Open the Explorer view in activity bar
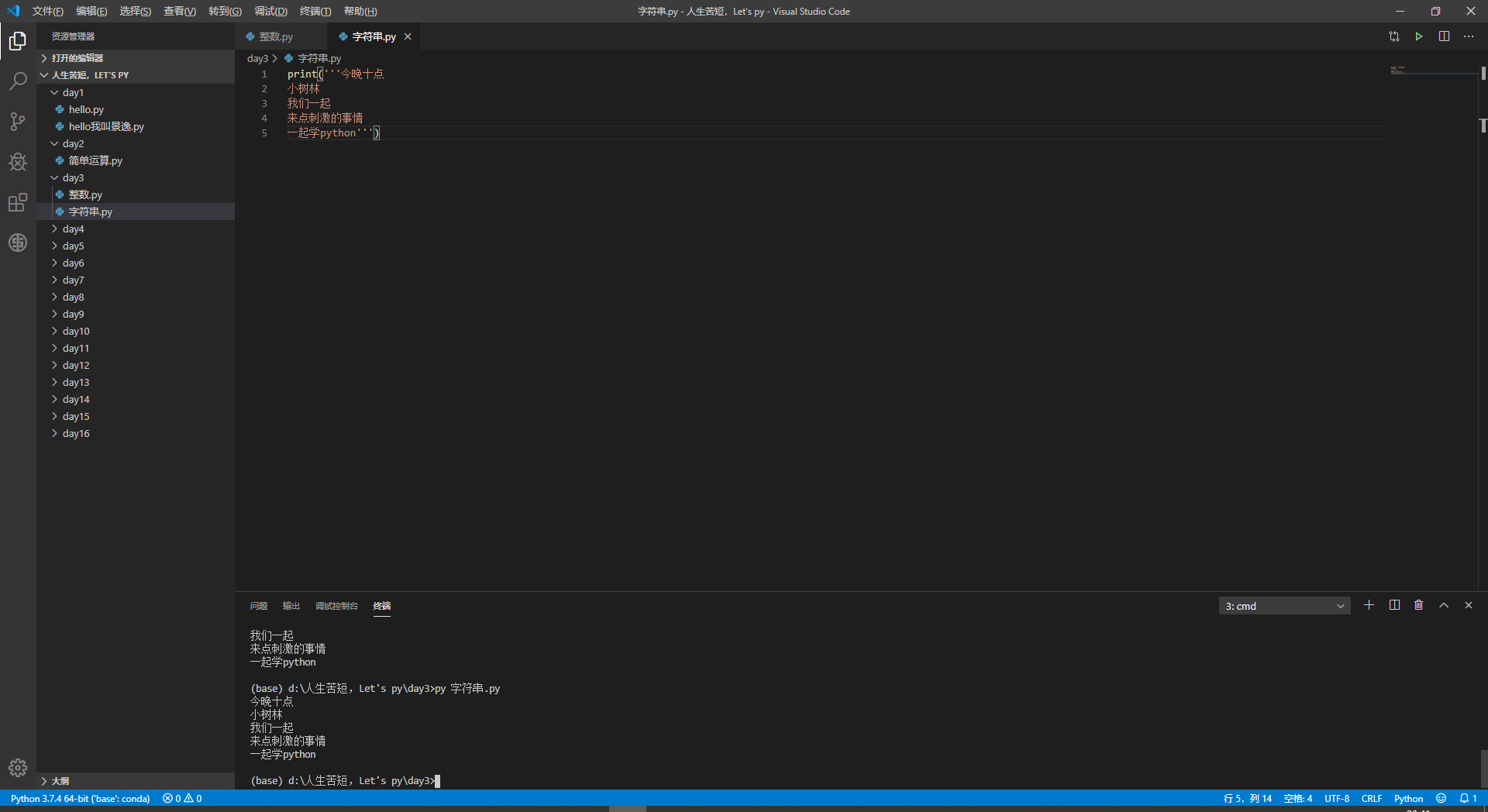The image size is (1488, 812). tap(18, 40)
